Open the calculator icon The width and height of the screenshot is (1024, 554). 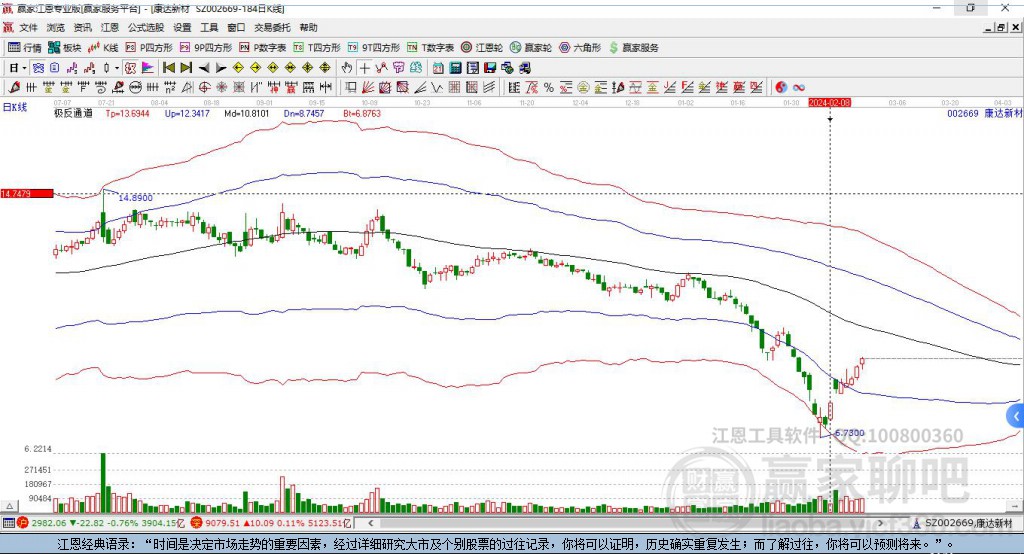456,68
